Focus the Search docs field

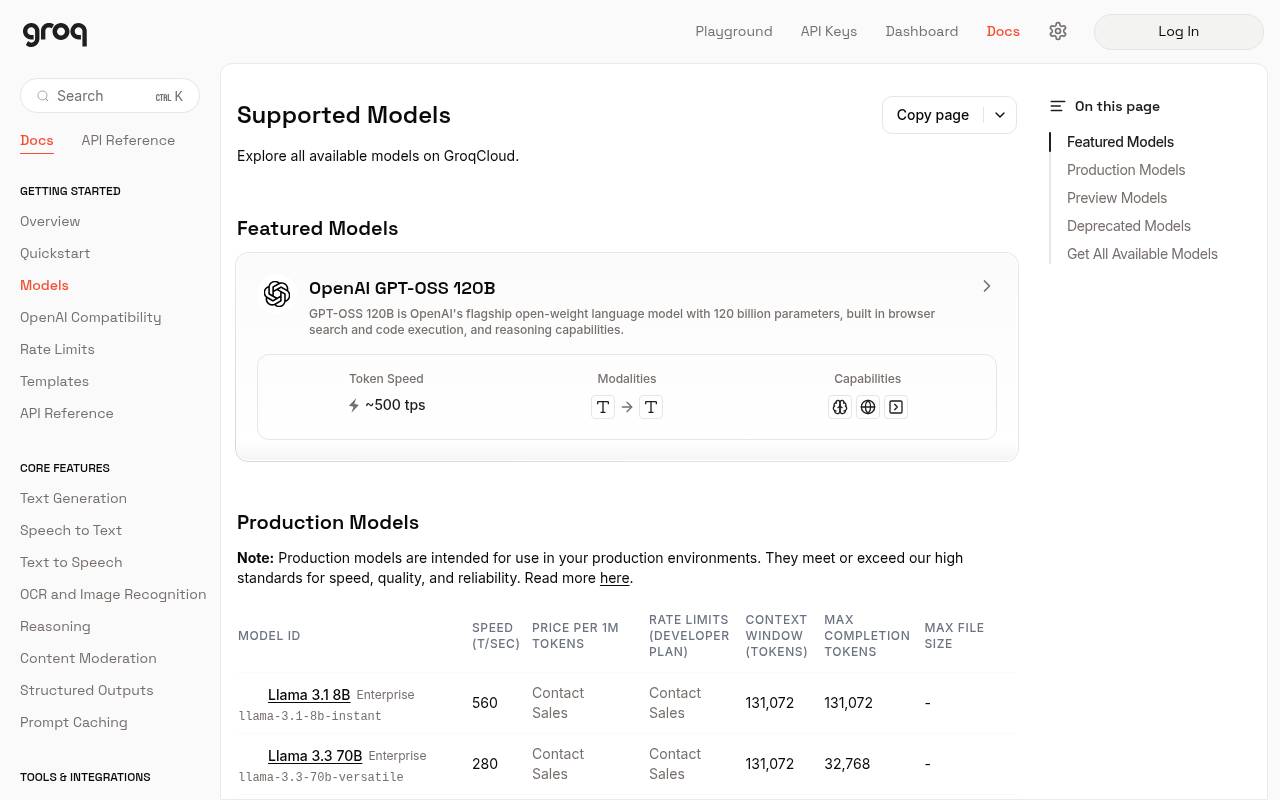[110, 96]
